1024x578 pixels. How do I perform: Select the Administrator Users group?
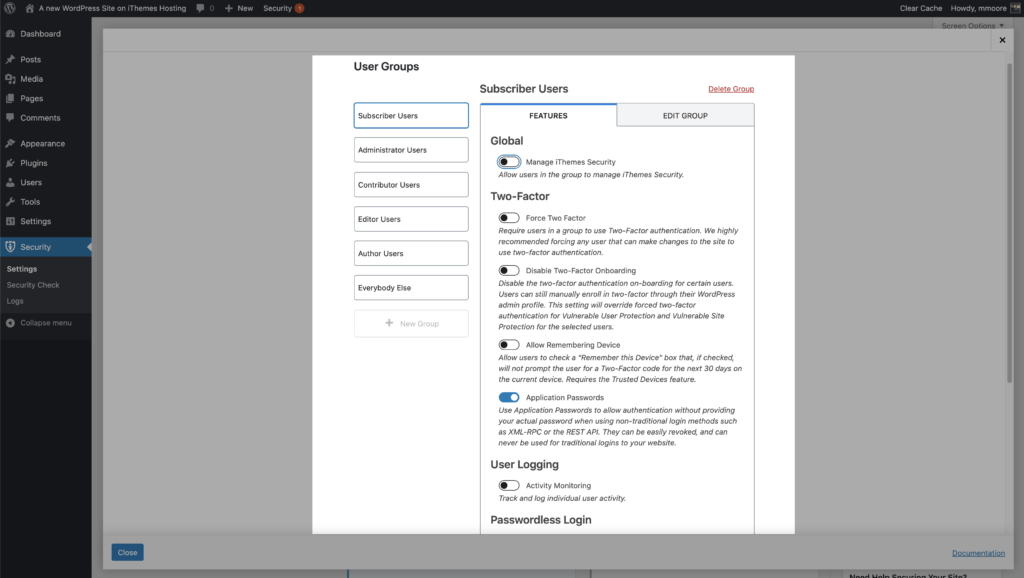[411, 150]
